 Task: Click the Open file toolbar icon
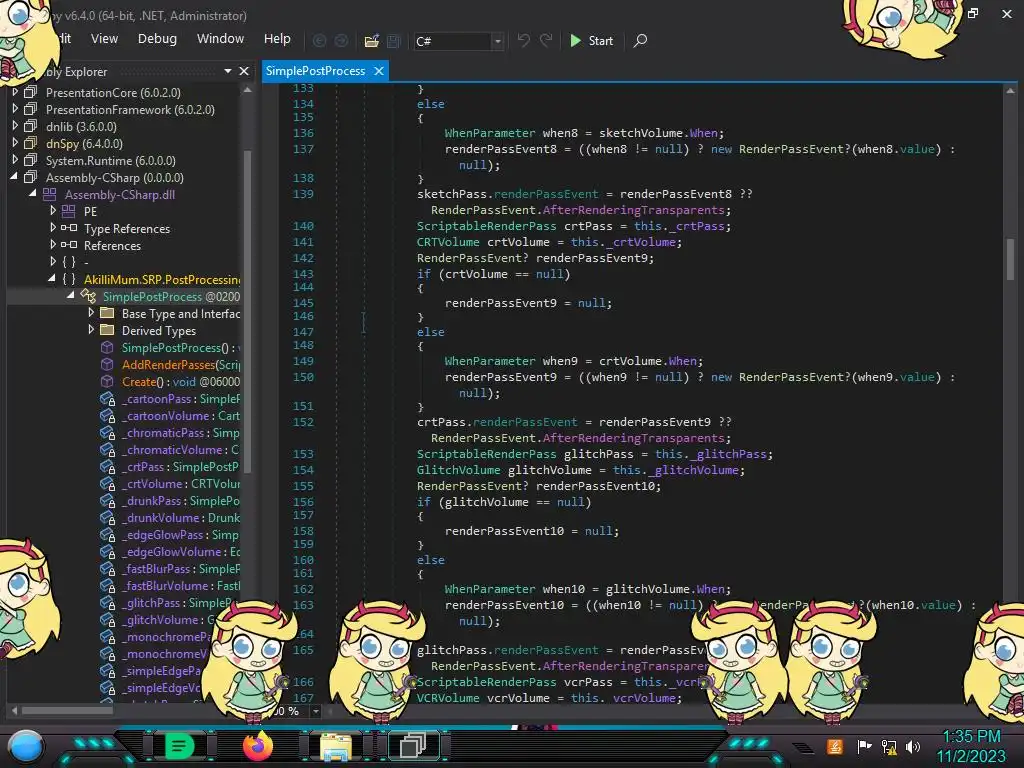(372, 40)
